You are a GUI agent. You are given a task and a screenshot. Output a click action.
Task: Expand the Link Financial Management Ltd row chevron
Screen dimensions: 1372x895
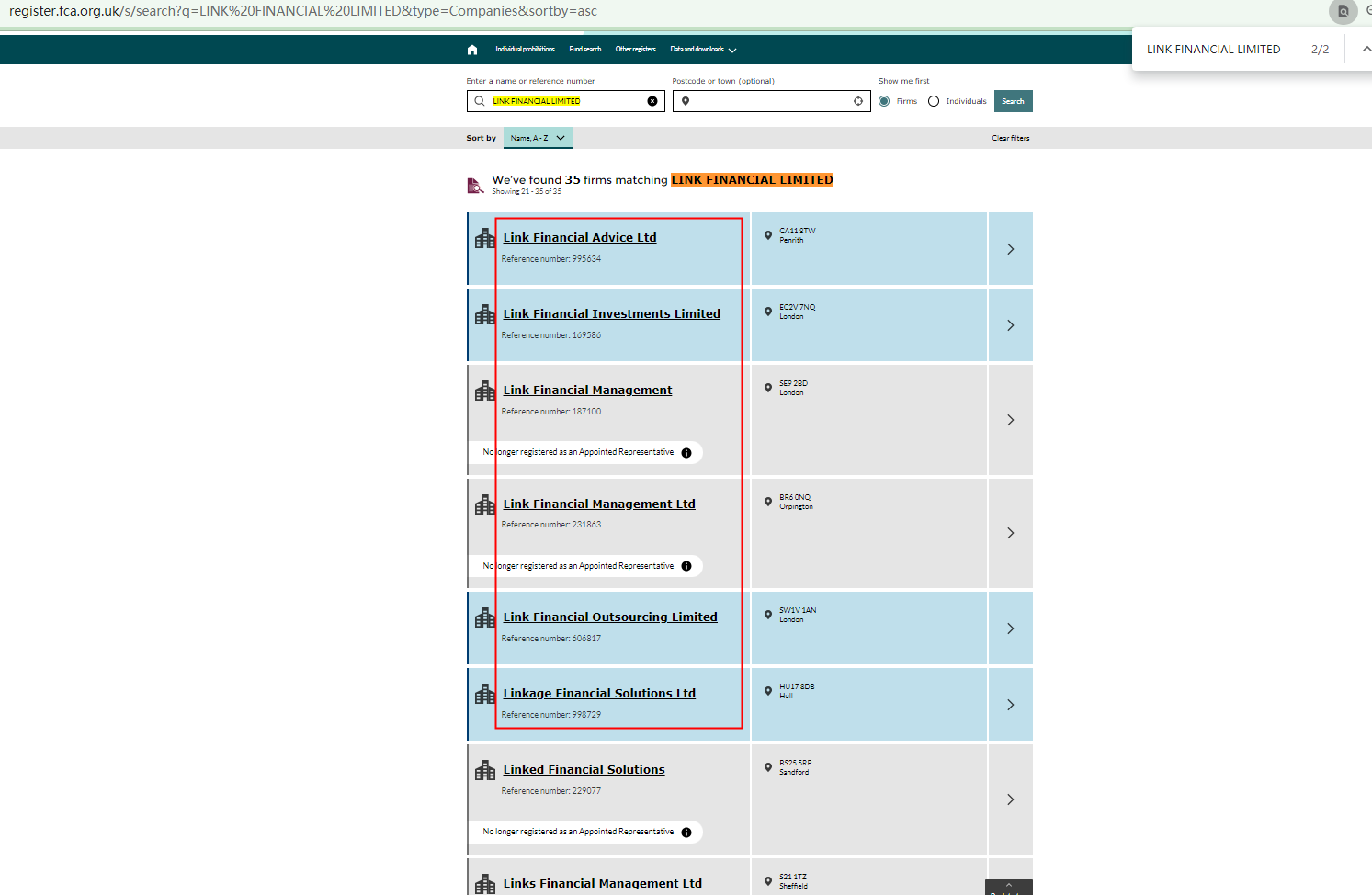click(1011, 533)
